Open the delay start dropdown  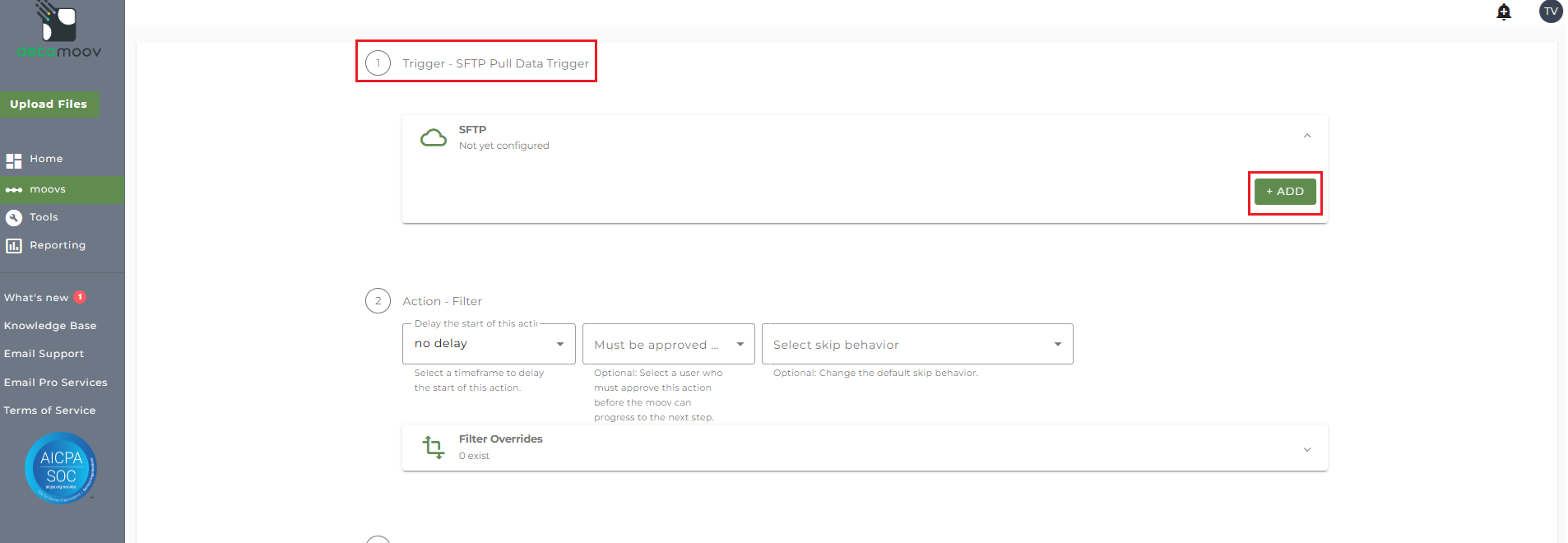pyautogui.click(x=489, y=344)
